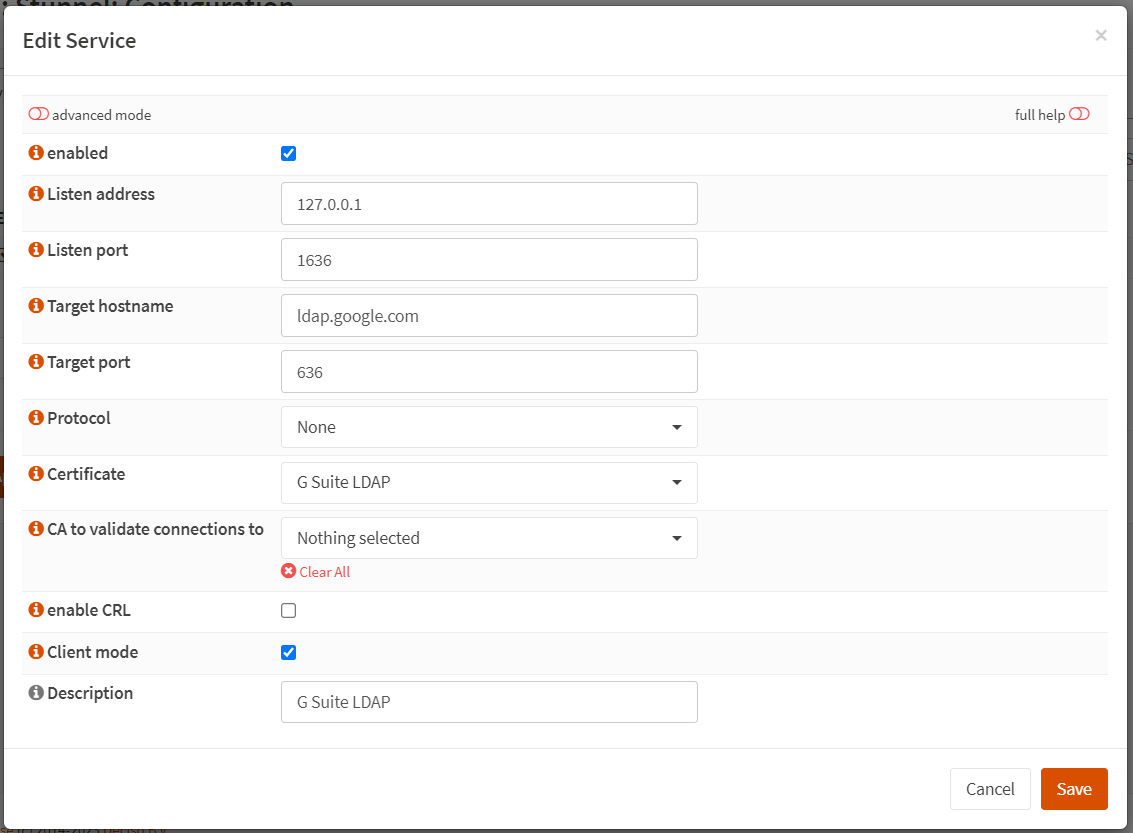Check the enable CRL checkbox
Image resolution: width=1133 pixels, height=833 pixels.
tap(288, 610)
